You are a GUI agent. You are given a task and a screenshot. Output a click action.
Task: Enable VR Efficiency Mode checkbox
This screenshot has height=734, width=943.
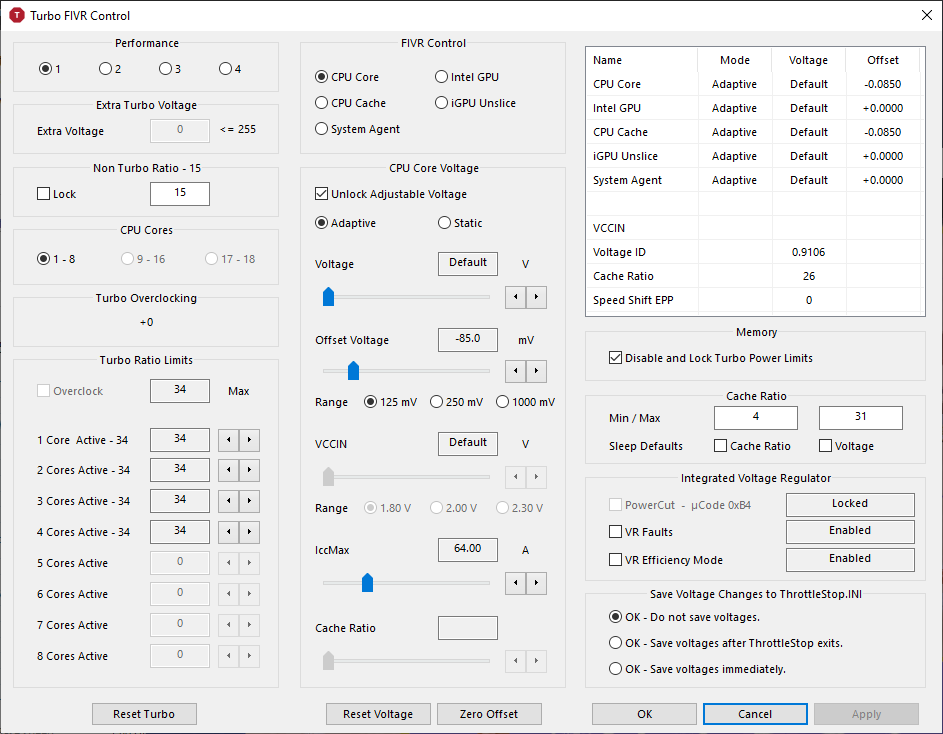615,560
